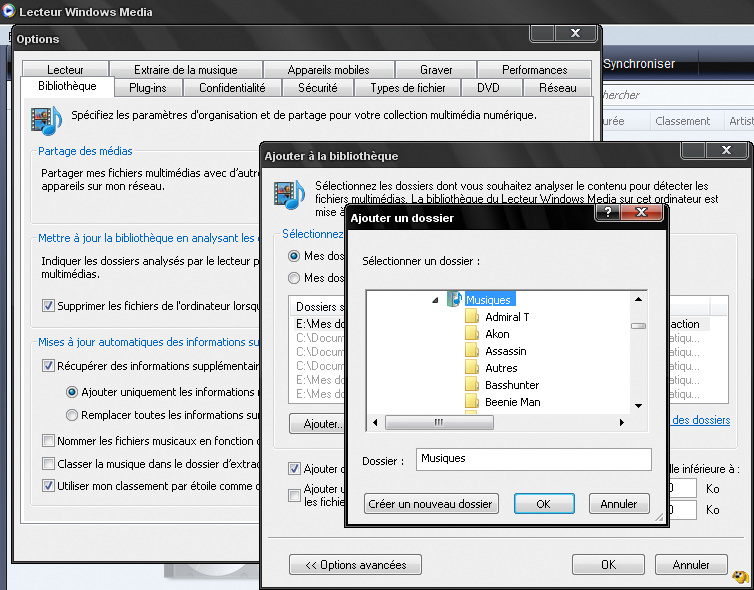
Task: Click the Assassin folder icon
Action: tap(472, 351)
